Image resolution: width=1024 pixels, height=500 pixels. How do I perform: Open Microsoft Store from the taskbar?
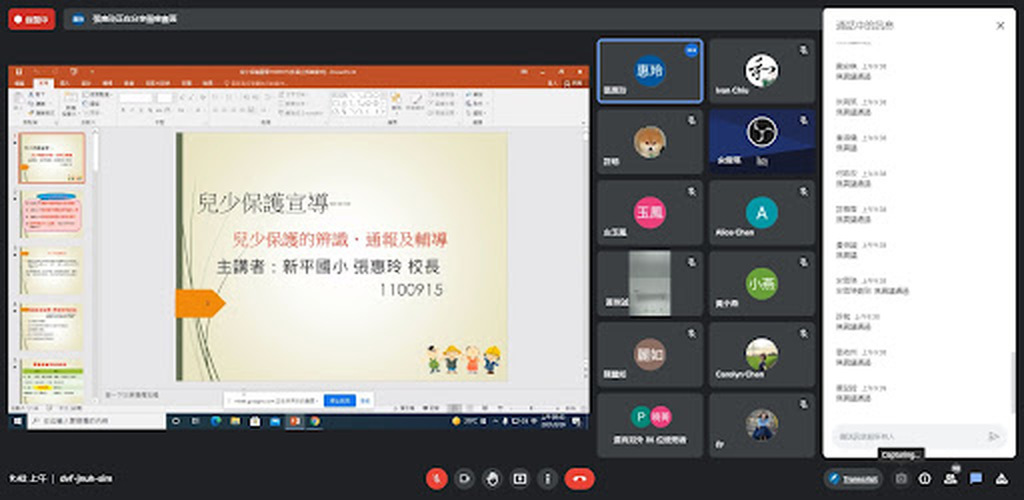pyautogui.click(x=255, y=422)
